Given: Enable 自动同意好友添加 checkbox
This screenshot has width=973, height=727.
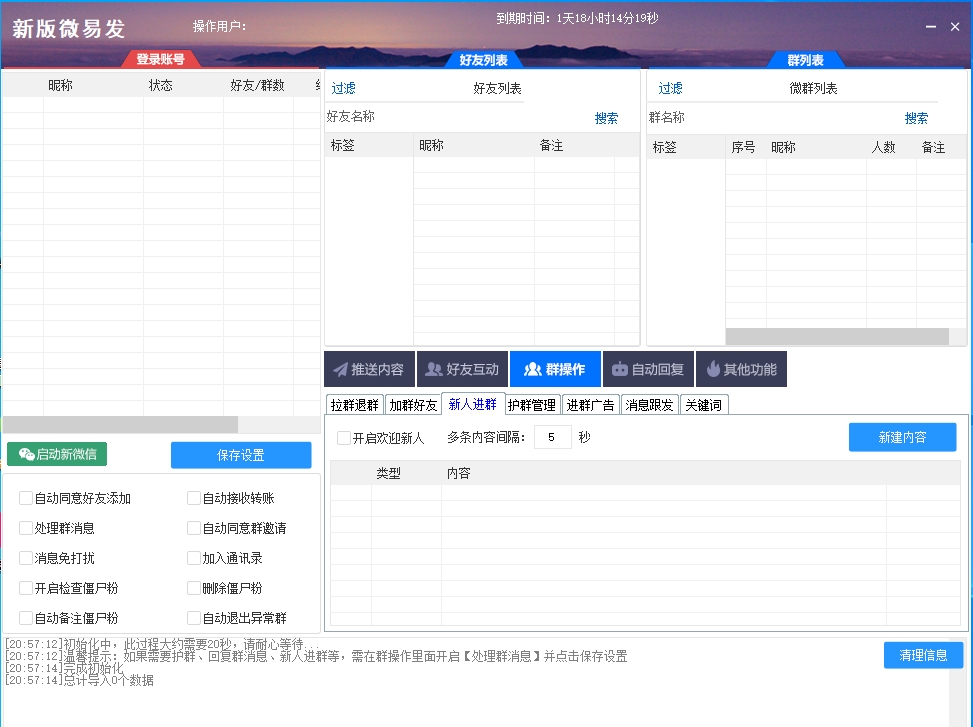Looking at the screenshot, I should point(25,498).
